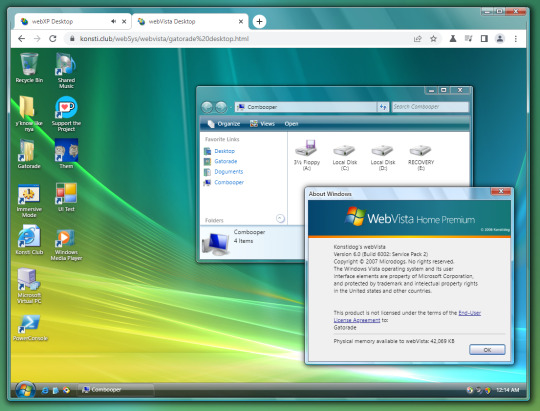This screenshot has height=411, width=540.
Task: Select the 3½ Floppy (A:) drive
Action: point(307,155)
